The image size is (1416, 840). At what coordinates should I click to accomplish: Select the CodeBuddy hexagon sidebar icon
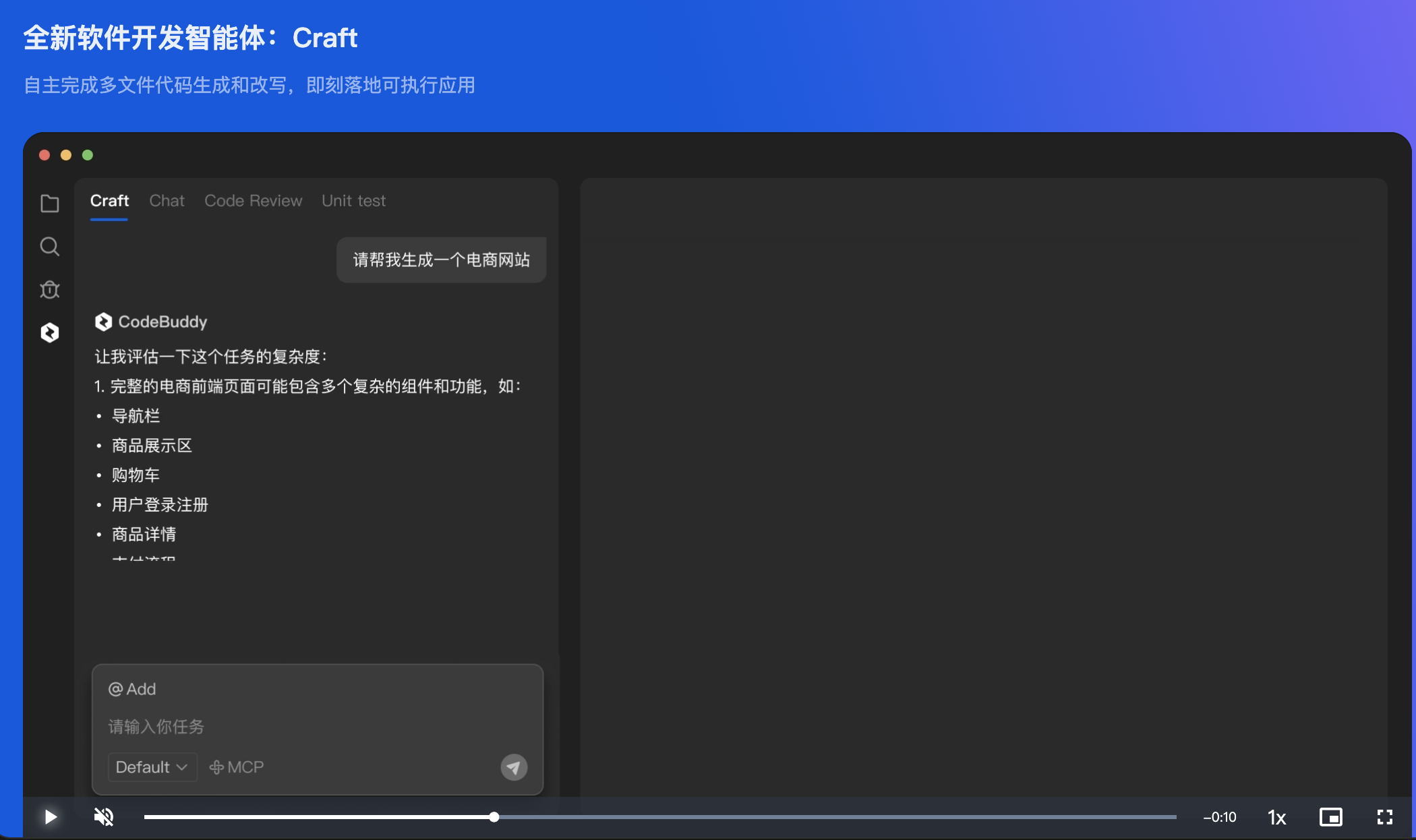pos(50,332)
